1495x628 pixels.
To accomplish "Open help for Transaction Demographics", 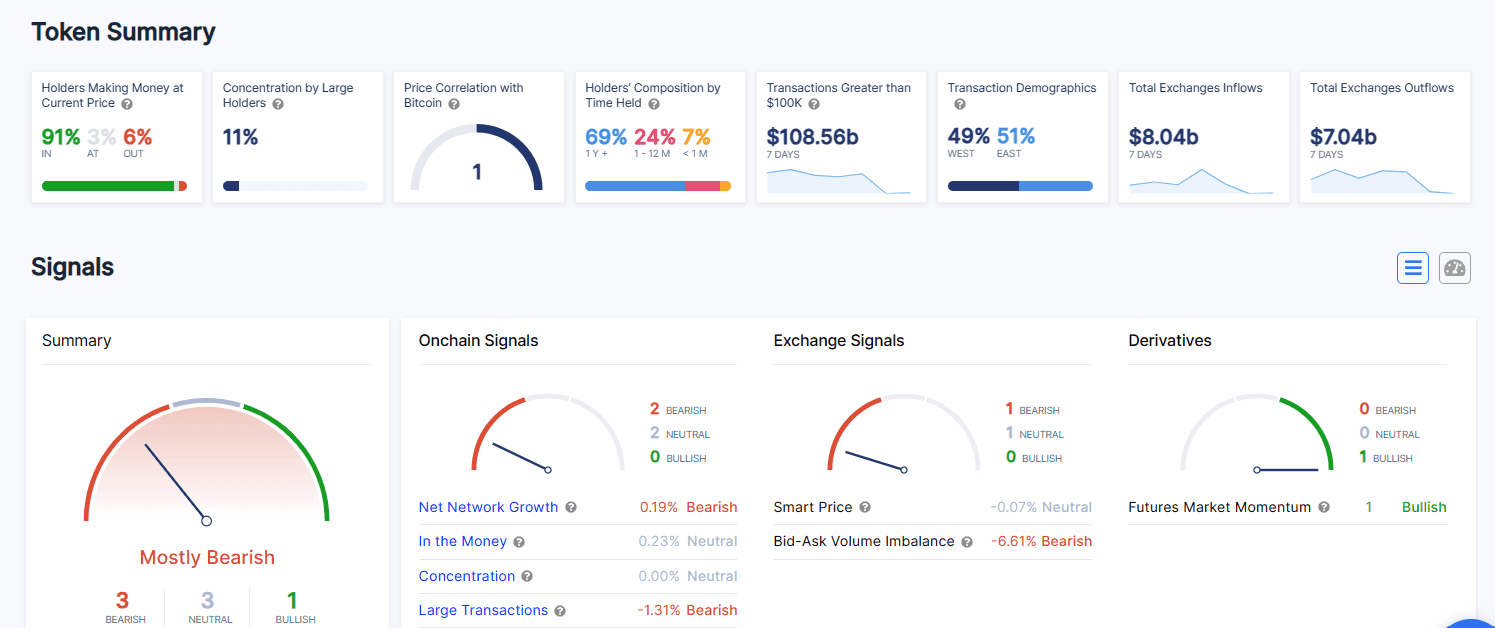I will [959, 104].
